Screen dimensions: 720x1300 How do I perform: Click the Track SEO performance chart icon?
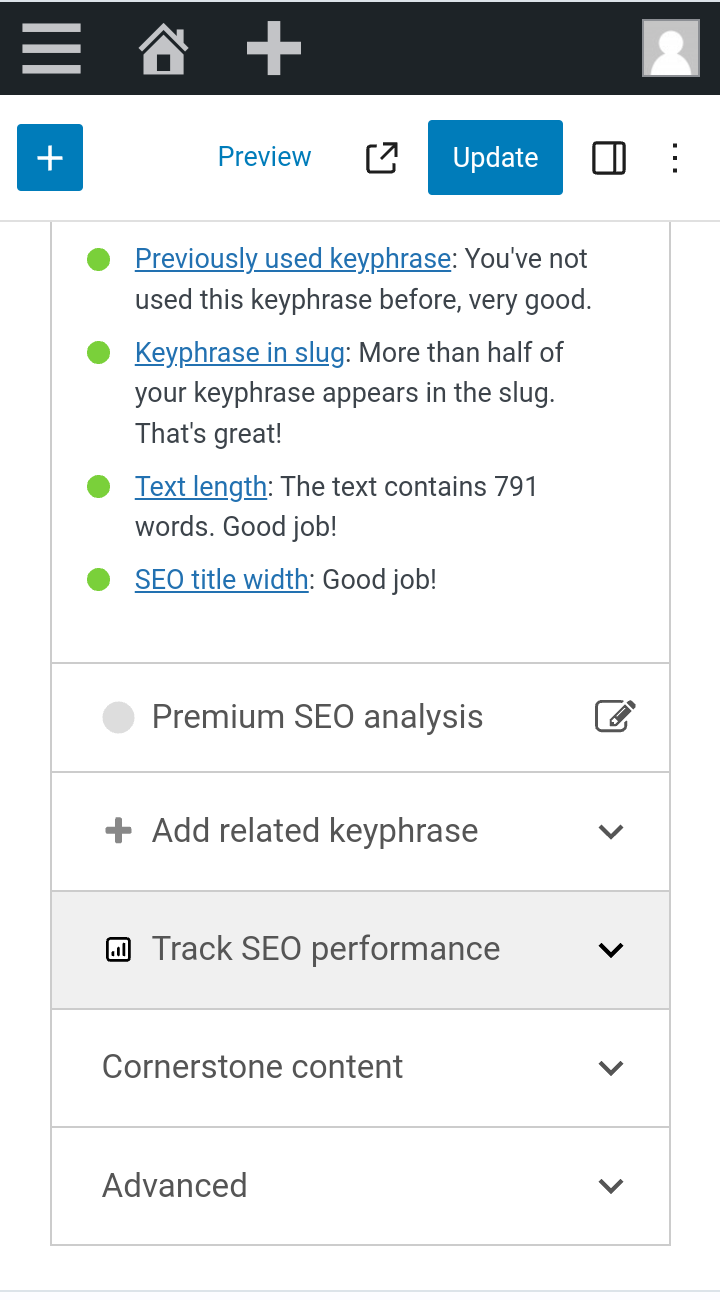pos(118,950)
